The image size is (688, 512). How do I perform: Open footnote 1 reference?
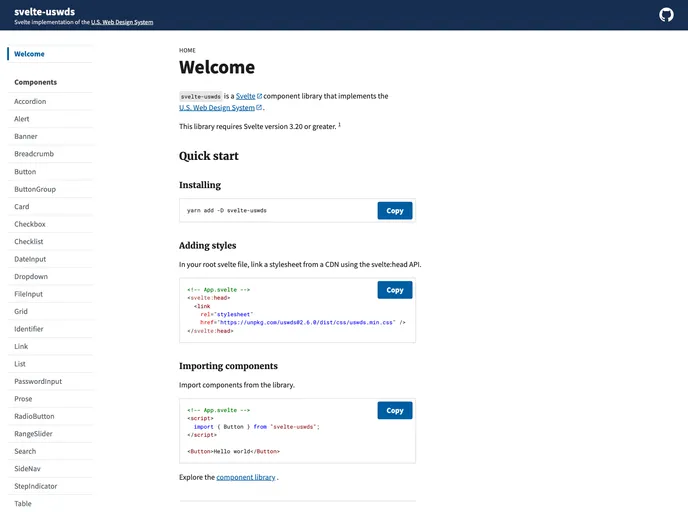[x=339, y=125]
